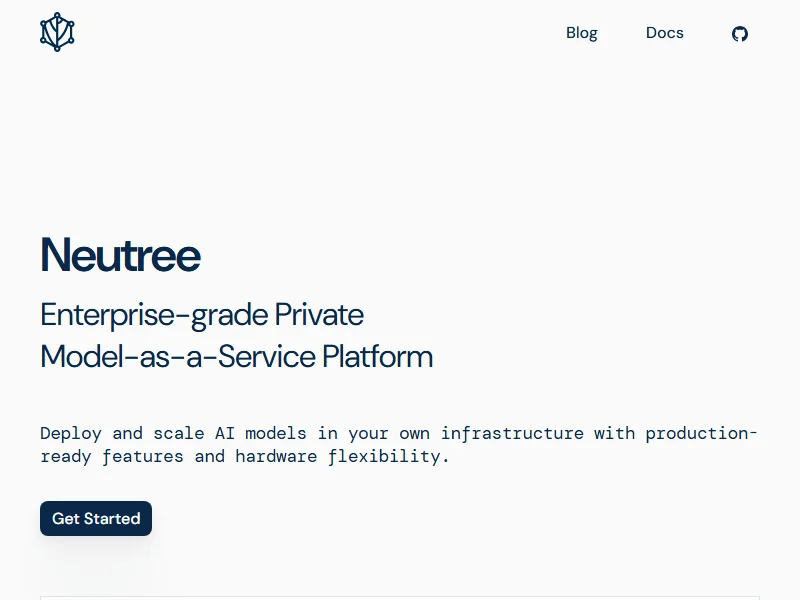This screenshot has width=800, height=600.
Task: Click the word "infrastructure" in the description
Action: tap(512, 433)
